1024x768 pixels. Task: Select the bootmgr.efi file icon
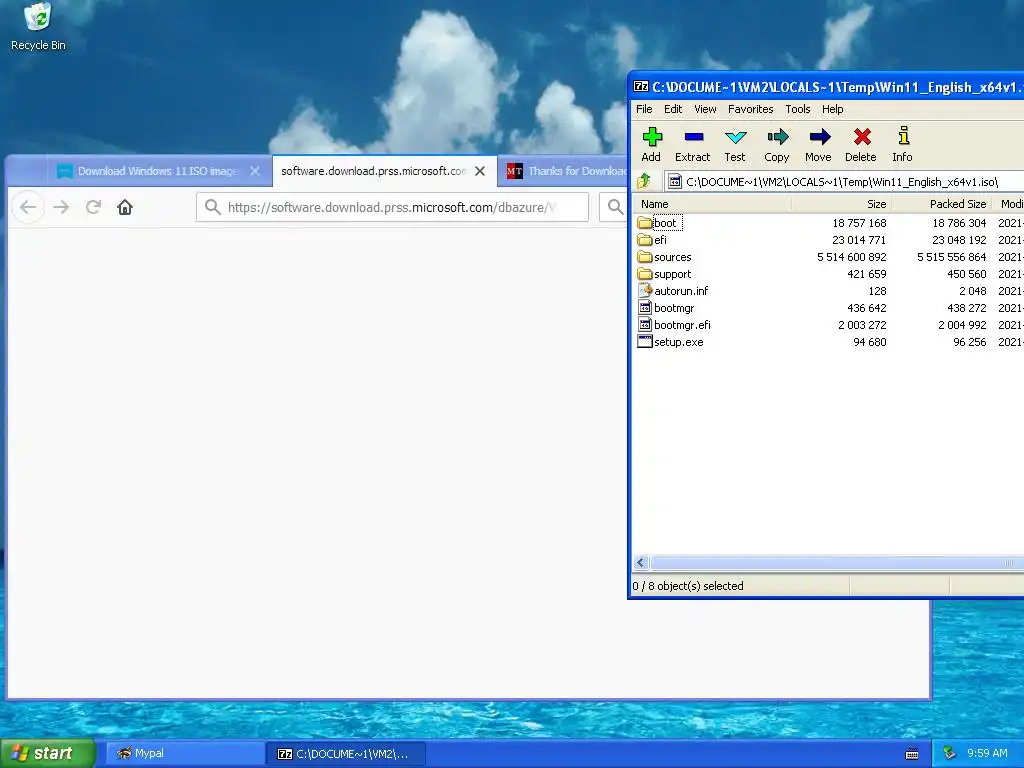click(x=645, y=325)
